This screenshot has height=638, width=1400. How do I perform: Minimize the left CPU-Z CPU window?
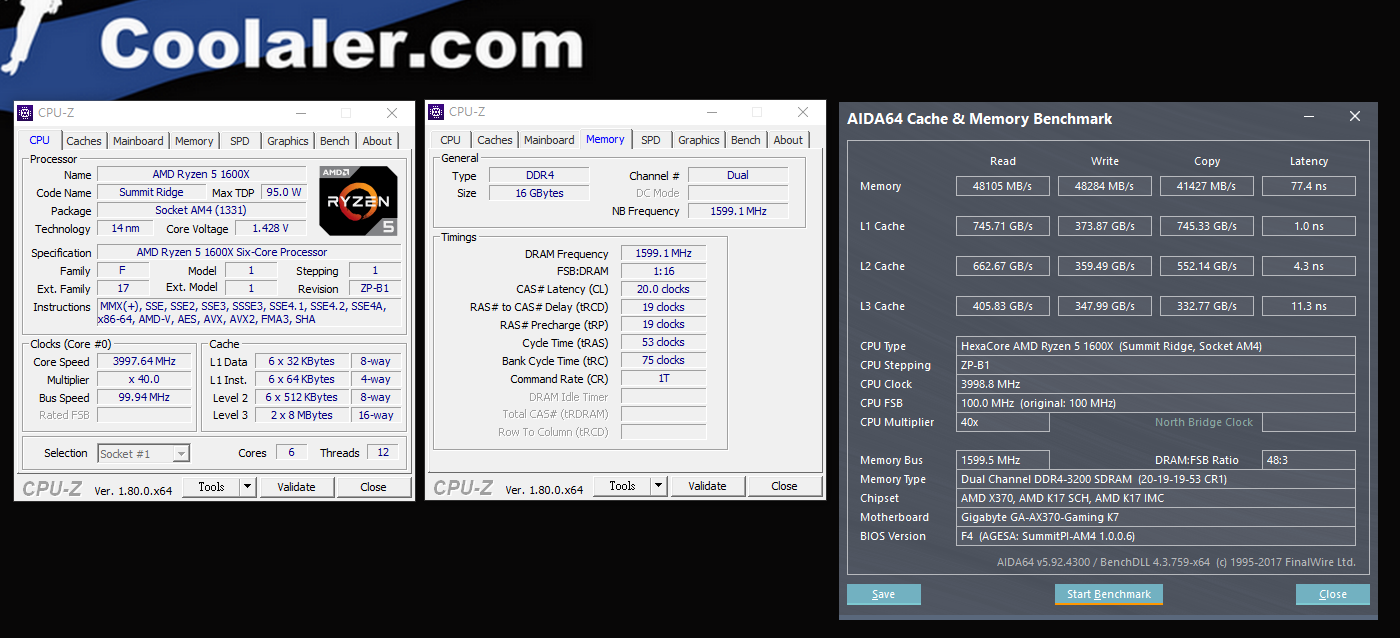click(x=300, y=113)
